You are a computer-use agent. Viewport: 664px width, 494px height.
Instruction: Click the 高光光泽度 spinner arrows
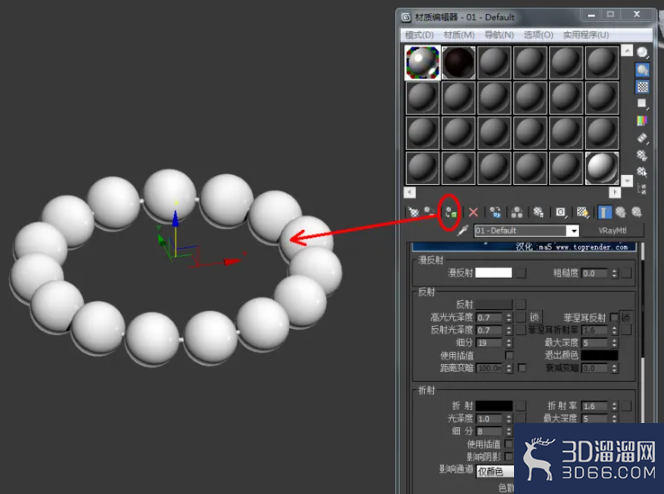point(509,317)
